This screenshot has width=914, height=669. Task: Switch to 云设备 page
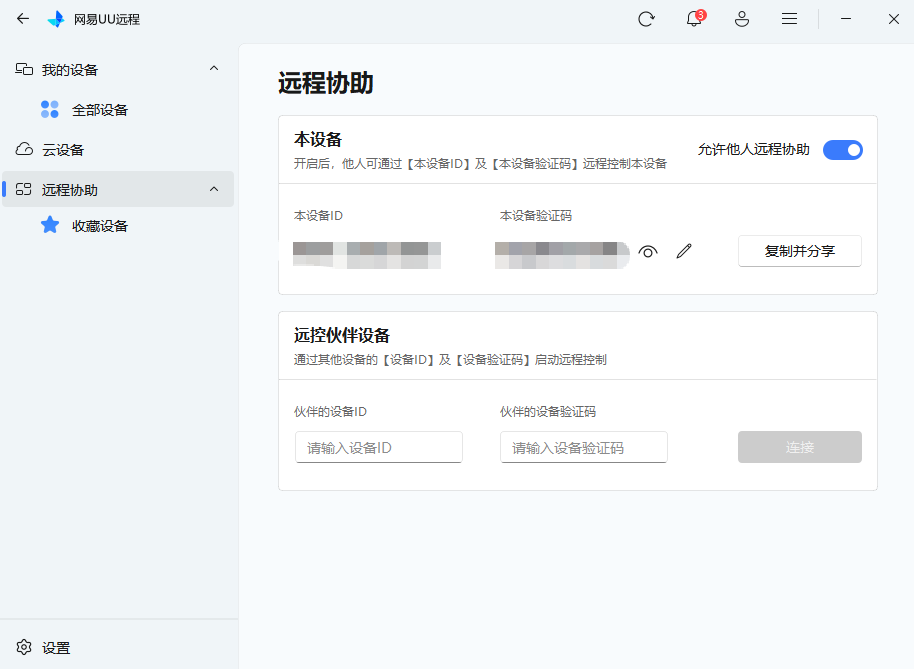coord(118,150)
